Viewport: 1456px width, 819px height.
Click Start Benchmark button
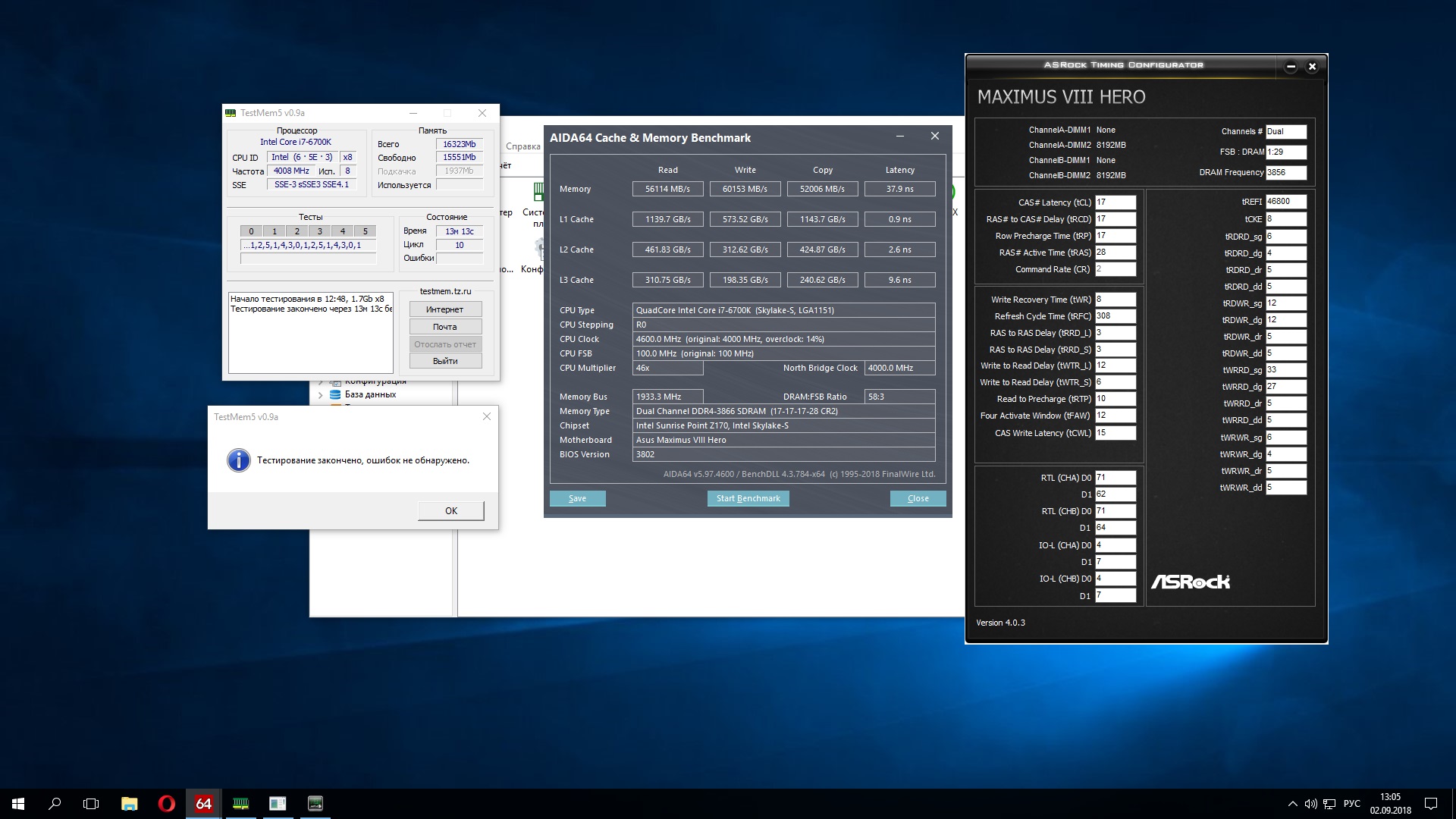coord(748,498)
